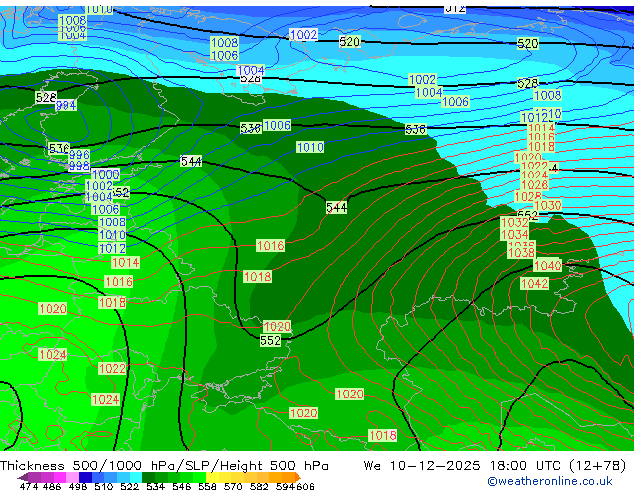This screenshot has width=634, height=490.
Task: Pick the bright magenta legend swatch
Action: (x=60, y=477)
